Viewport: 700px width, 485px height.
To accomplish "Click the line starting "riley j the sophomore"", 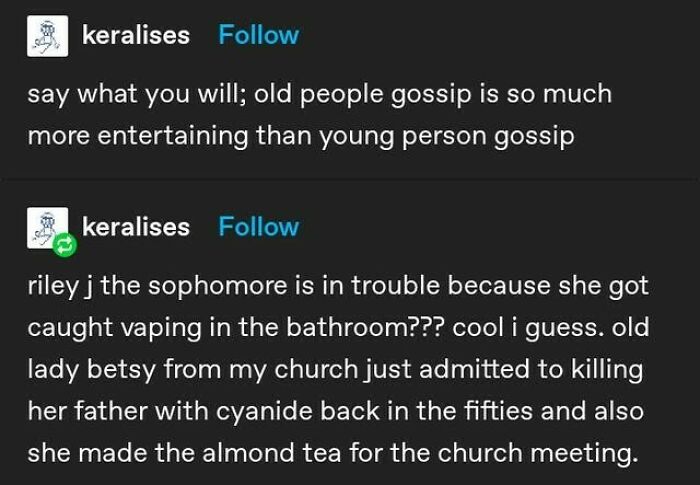I will coord(338,286).
